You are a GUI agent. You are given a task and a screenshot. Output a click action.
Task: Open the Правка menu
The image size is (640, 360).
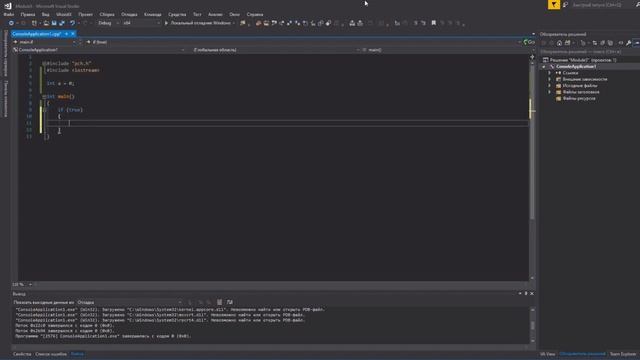point(28,14)
